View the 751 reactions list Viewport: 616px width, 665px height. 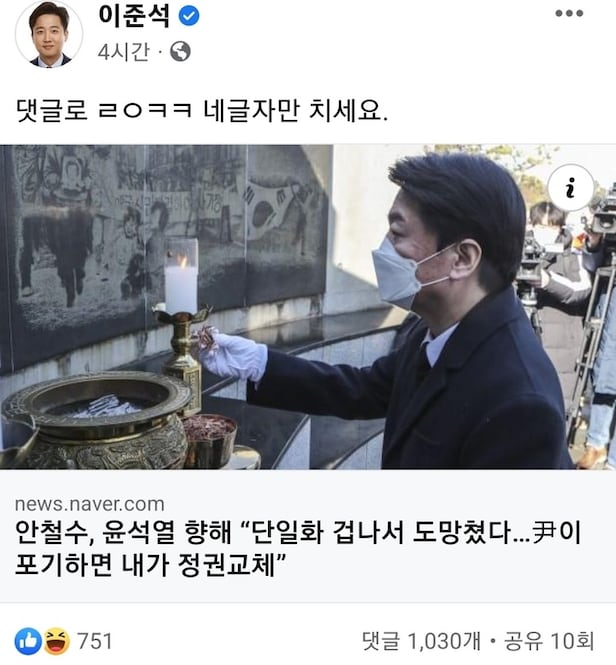[95, 641]
